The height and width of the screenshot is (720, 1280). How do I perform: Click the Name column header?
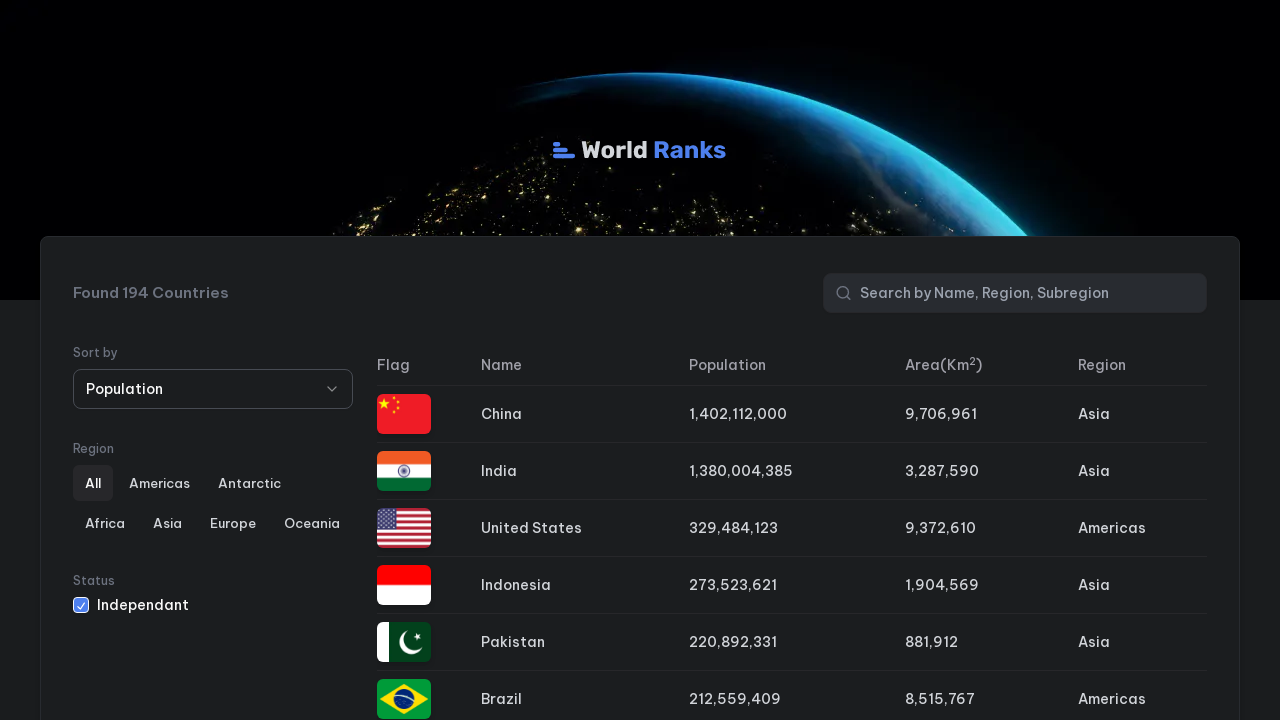pos(501,365)
